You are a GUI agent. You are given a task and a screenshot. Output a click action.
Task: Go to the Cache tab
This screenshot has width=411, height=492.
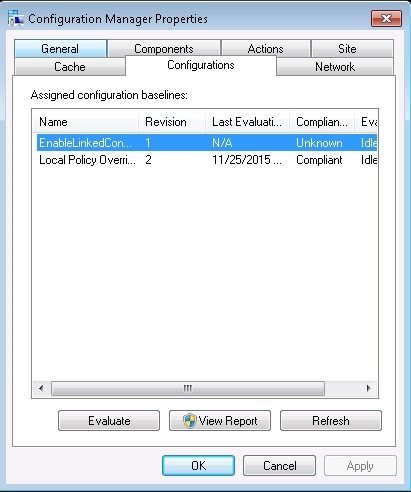tap(70, 67)
